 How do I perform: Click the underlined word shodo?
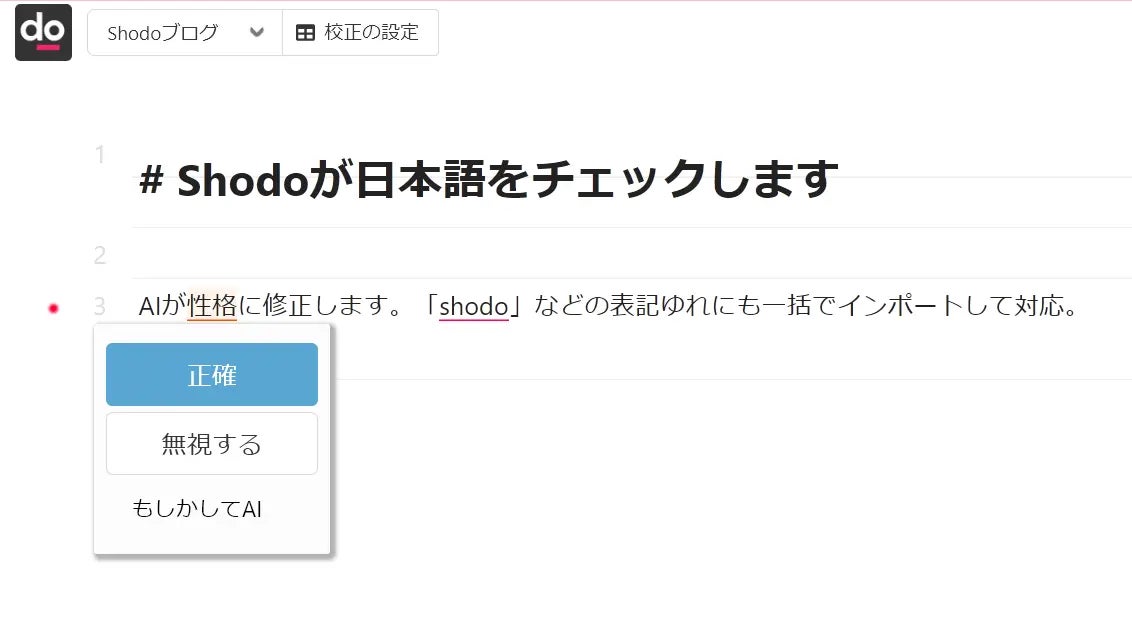[x=474, y=306]
